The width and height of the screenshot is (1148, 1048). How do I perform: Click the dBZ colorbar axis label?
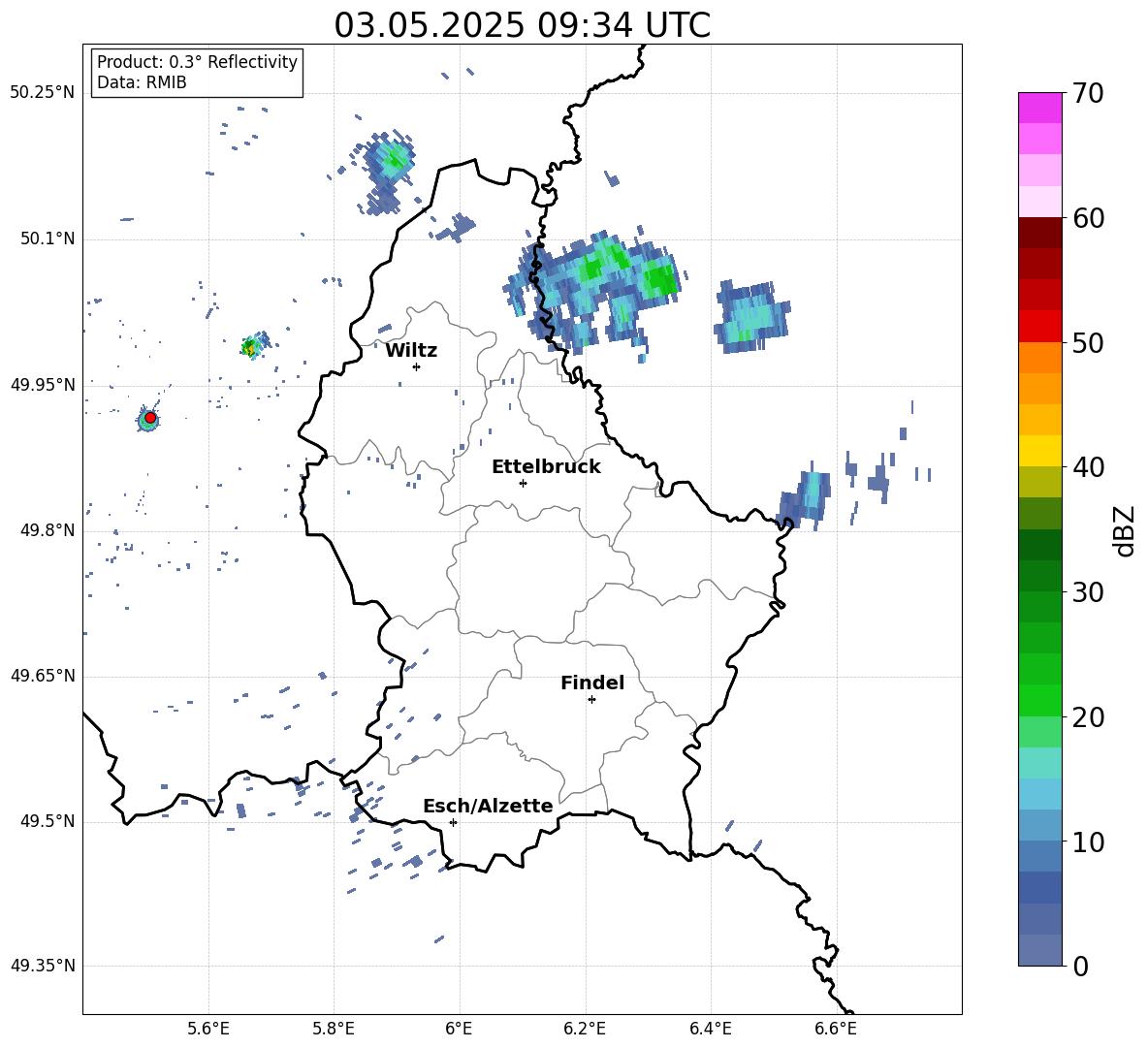tap(1126, 530)
